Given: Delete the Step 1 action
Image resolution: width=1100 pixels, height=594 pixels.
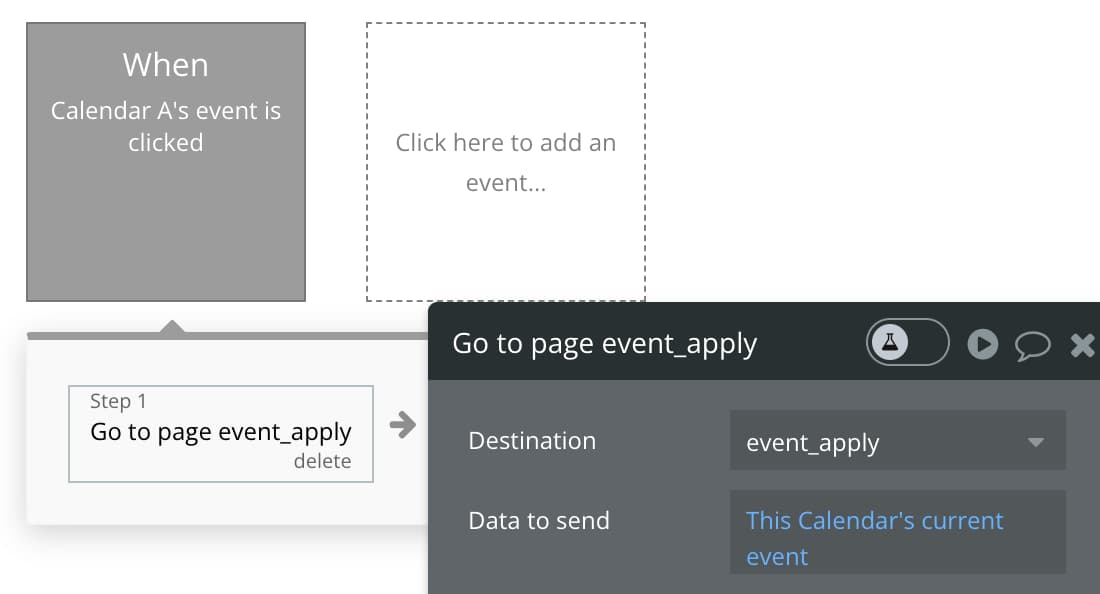Looking at the screenshot, I should click(322, 461).
